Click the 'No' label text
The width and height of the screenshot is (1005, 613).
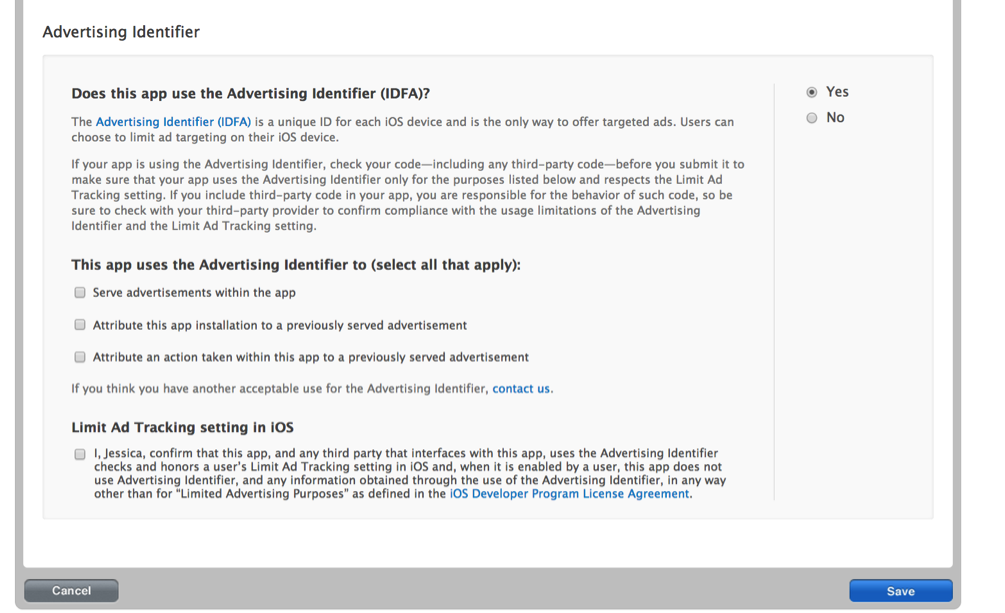[835, 118]
